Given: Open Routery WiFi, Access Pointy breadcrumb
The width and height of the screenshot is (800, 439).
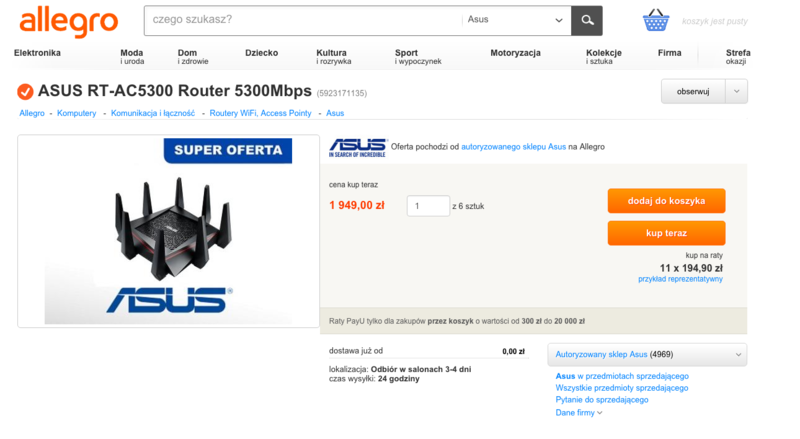Looking at the screenshot, I should 260,113.
